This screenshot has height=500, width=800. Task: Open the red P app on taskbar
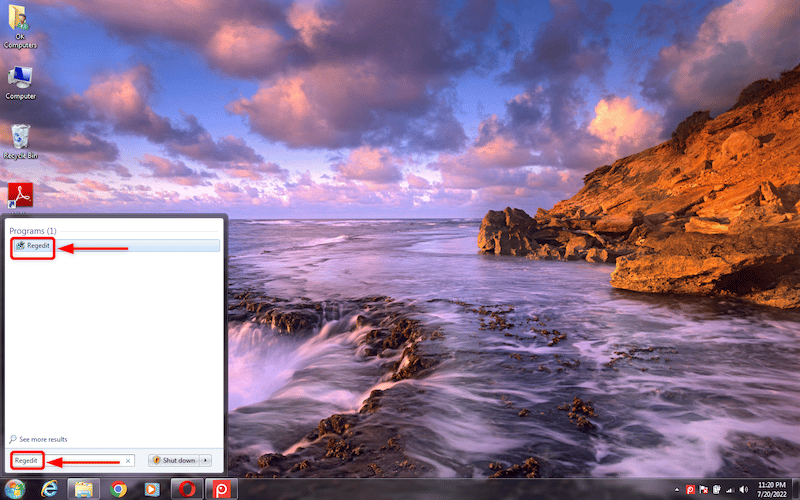tap(220, 489)
